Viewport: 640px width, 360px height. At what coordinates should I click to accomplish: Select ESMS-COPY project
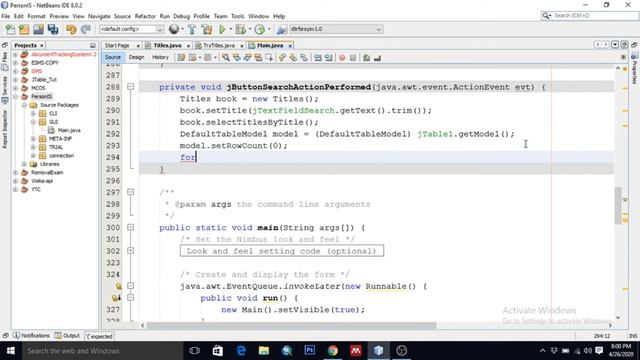tap(44, 62)
